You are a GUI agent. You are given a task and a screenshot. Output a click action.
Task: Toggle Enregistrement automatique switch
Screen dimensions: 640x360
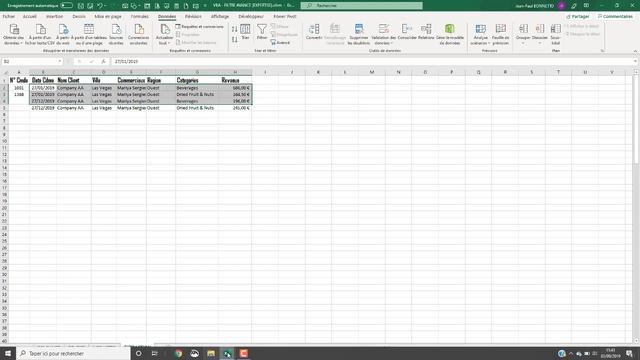[x=67, y=6]
